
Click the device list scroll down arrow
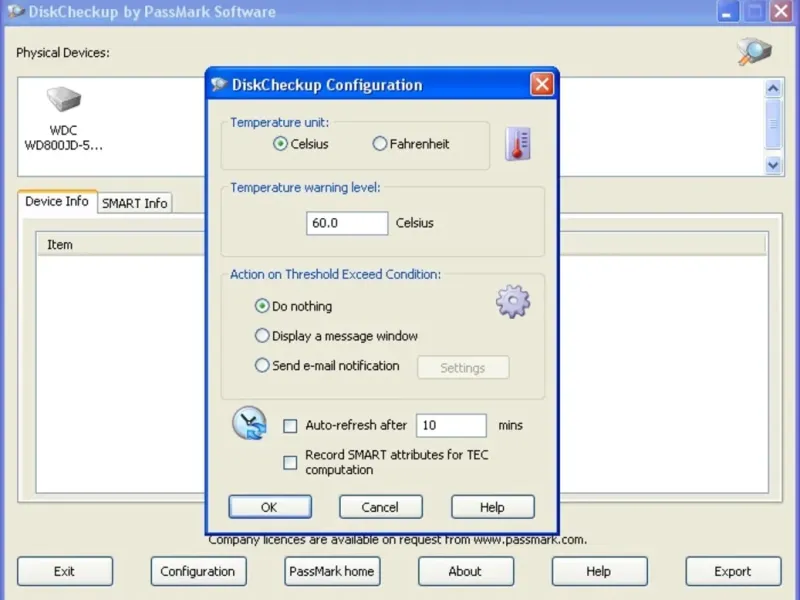click(x=773, y=165)
